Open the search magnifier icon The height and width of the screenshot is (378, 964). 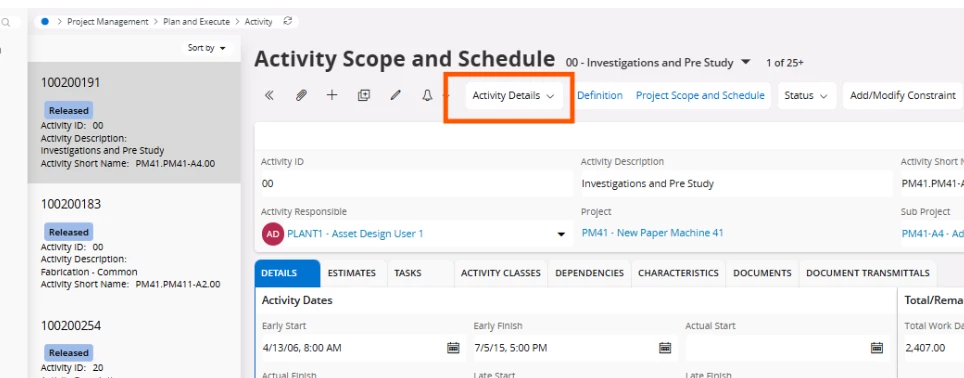tap(5, 23)
